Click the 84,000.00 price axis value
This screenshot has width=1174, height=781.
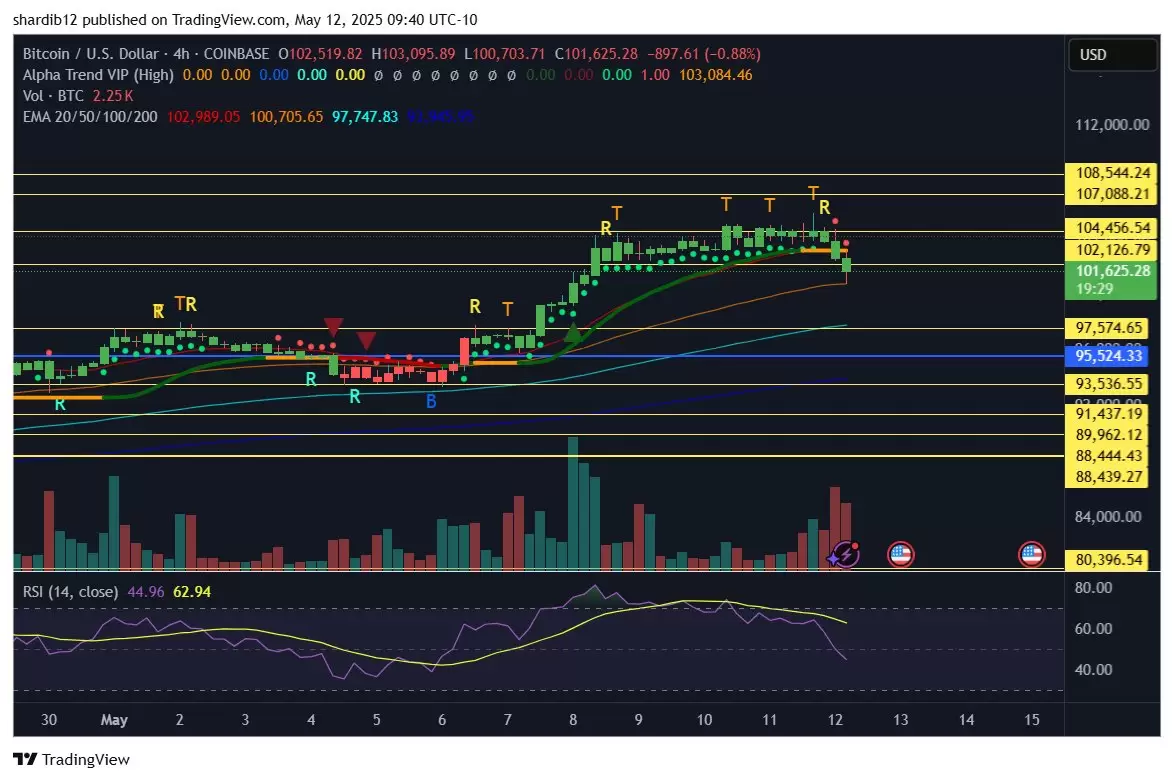(1108, 517)
